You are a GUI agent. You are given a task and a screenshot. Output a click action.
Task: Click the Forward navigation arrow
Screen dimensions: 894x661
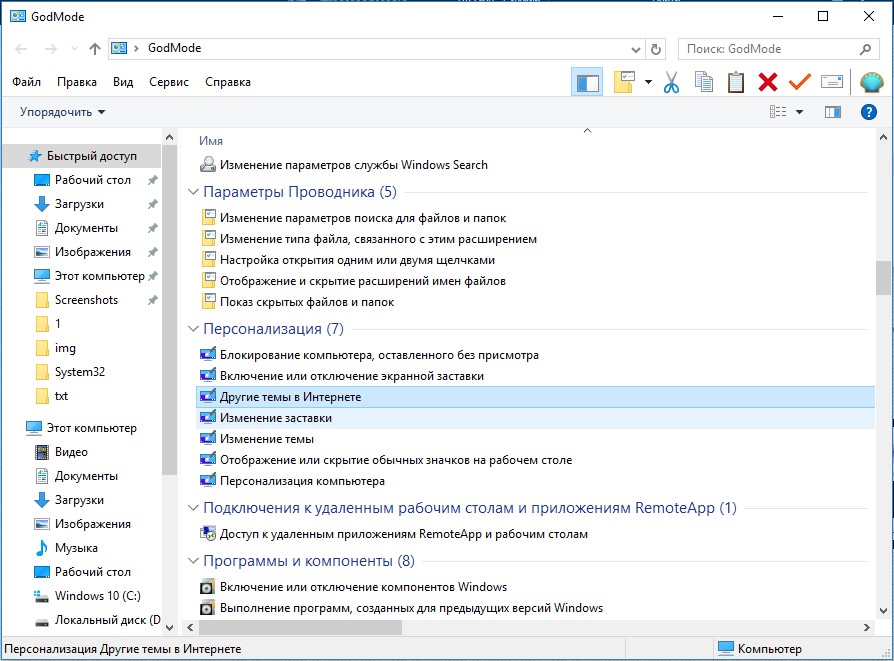(x=51, y=49)
